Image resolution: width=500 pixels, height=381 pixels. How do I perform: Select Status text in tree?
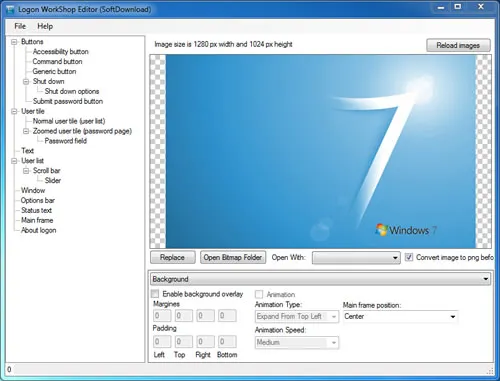(x=36, y=210)
